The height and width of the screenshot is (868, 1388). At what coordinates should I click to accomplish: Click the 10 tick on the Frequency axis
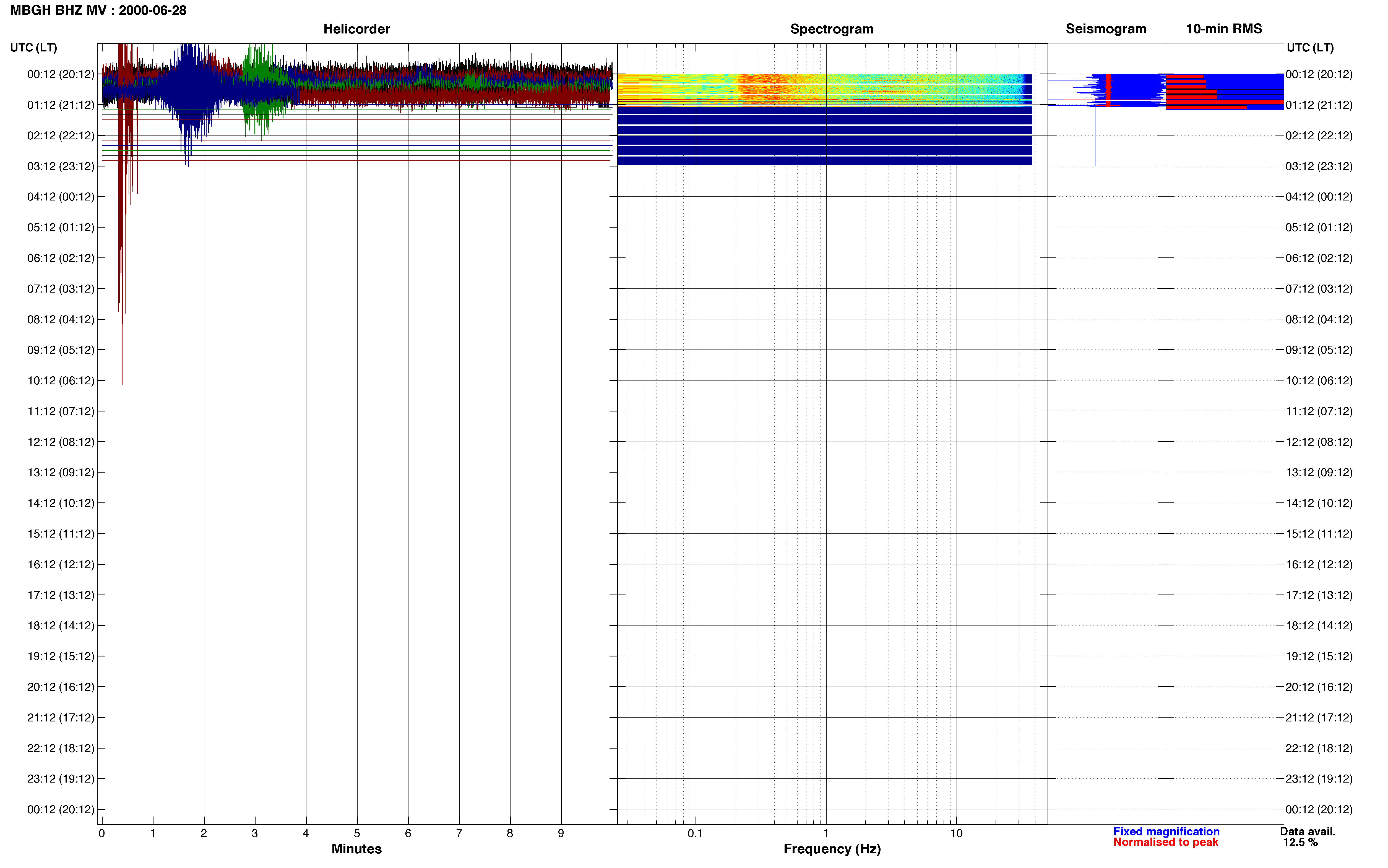(x=956, y=833)
